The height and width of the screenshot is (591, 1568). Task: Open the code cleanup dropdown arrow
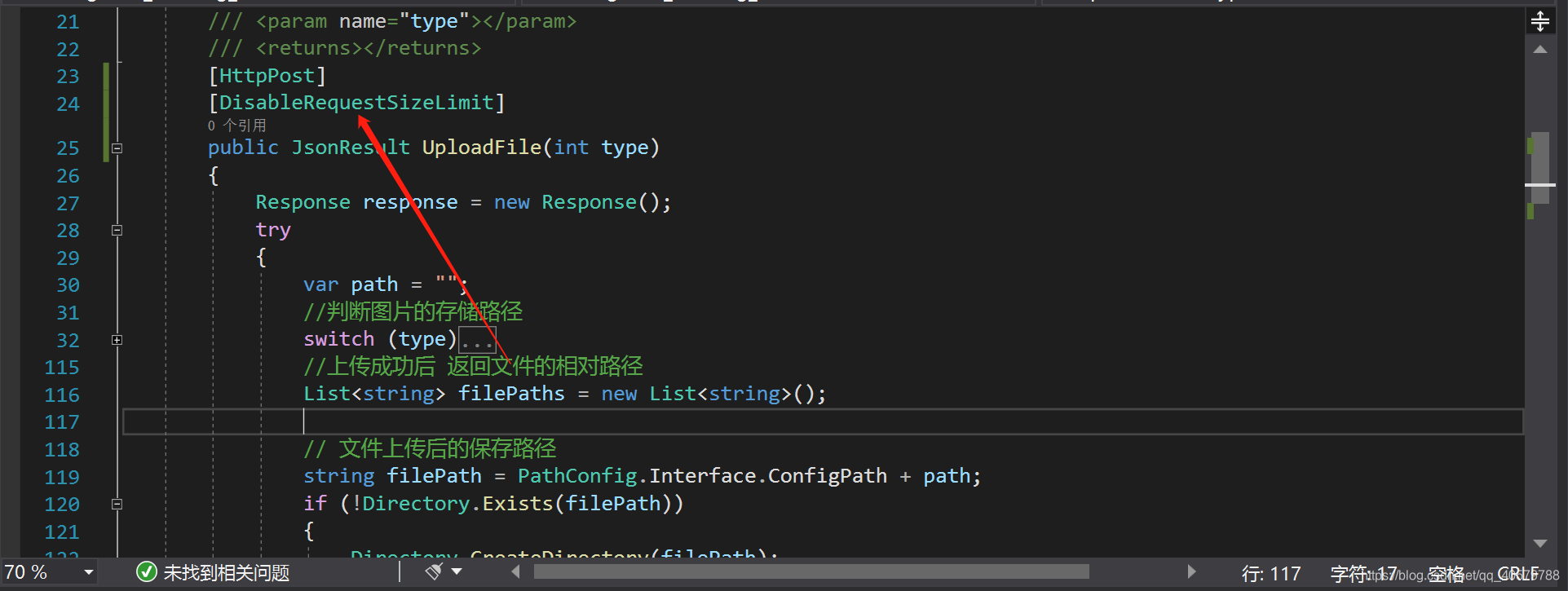tap(457, 572)
